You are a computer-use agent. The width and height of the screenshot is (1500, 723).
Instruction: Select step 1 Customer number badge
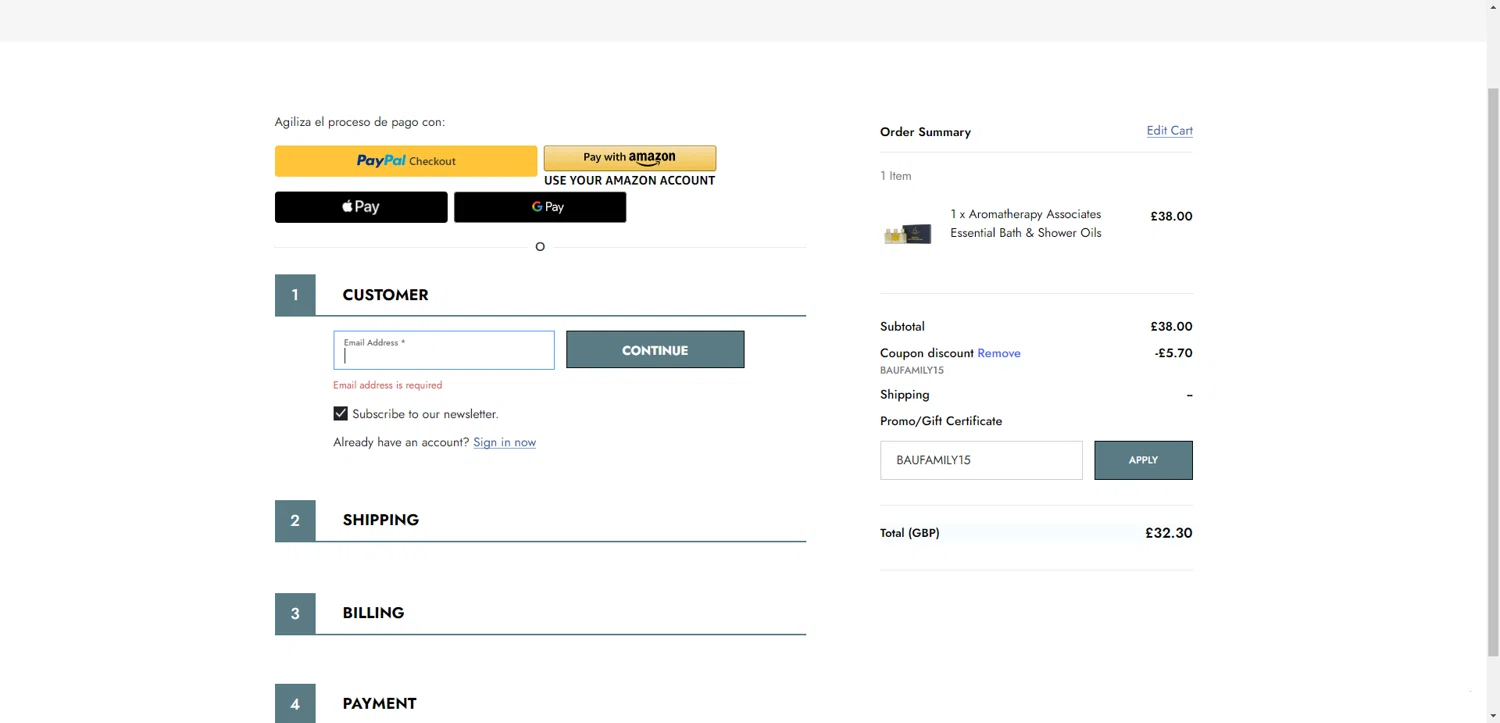pyautogui.click(x=295, y=295)
